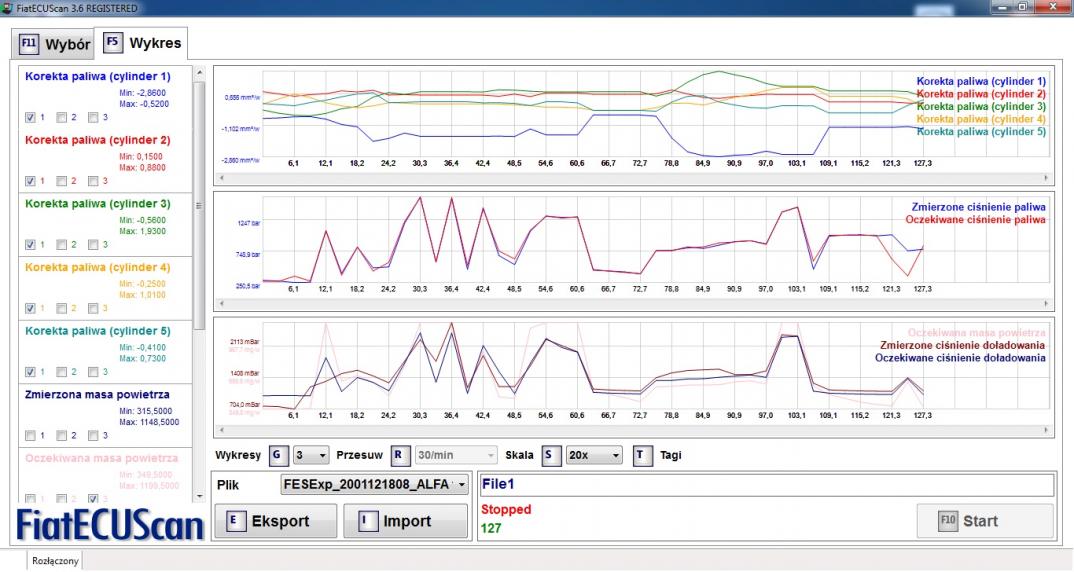Screen dimensions: 1074x572
Task: Click the File1 text field
Action: pyautogui.click(x=766, y=485)
